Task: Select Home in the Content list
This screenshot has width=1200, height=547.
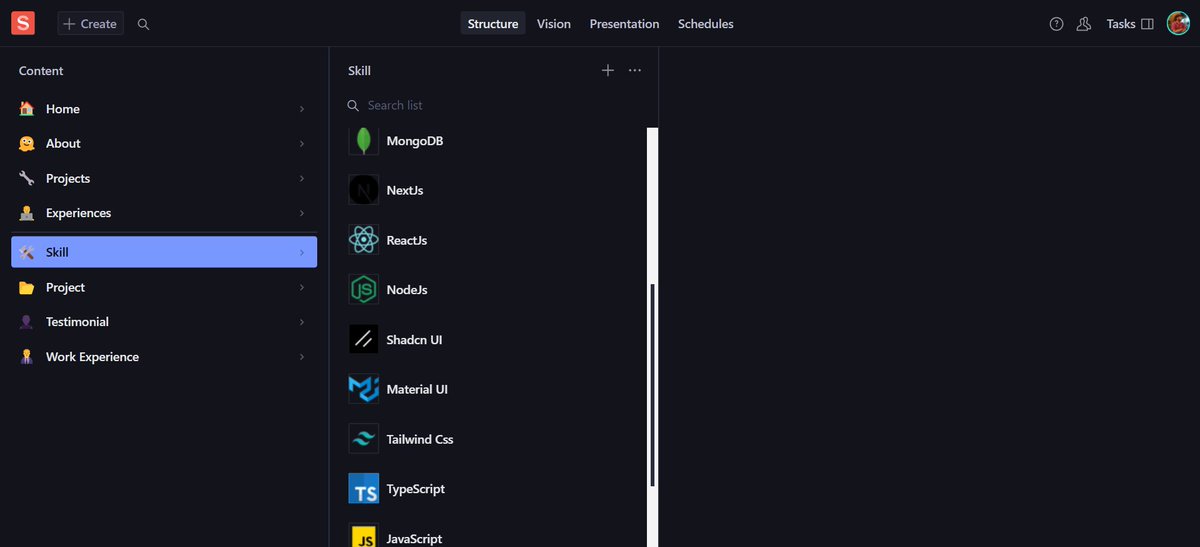Action: click(164, 109)
